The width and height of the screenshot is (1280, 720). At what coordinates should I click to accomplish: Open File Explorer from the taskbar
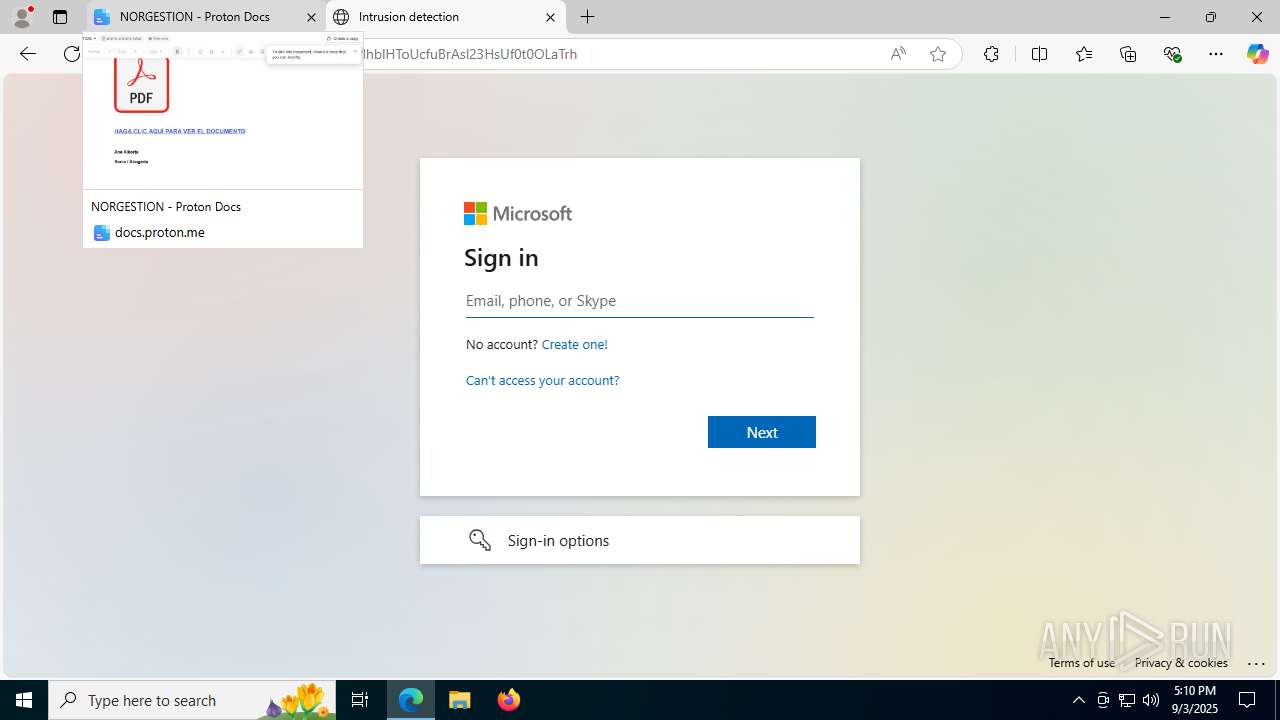click(x=460, y=700)
